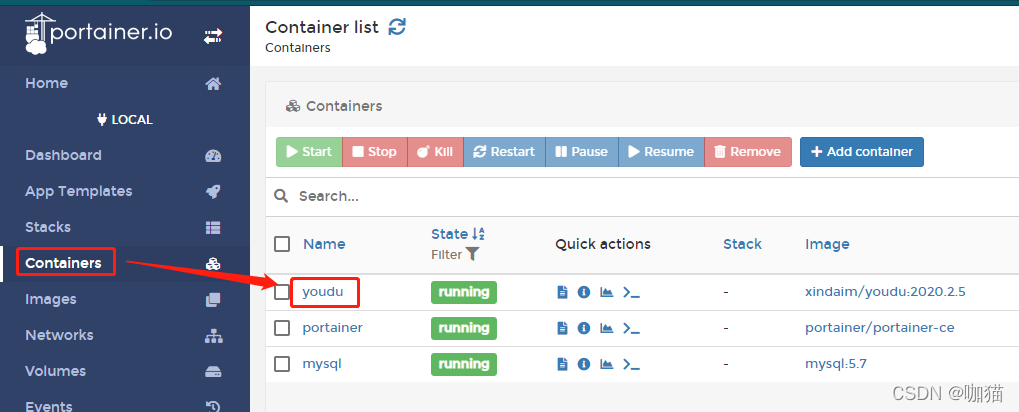Open image portainer/portainer-ce

point(880,328)
